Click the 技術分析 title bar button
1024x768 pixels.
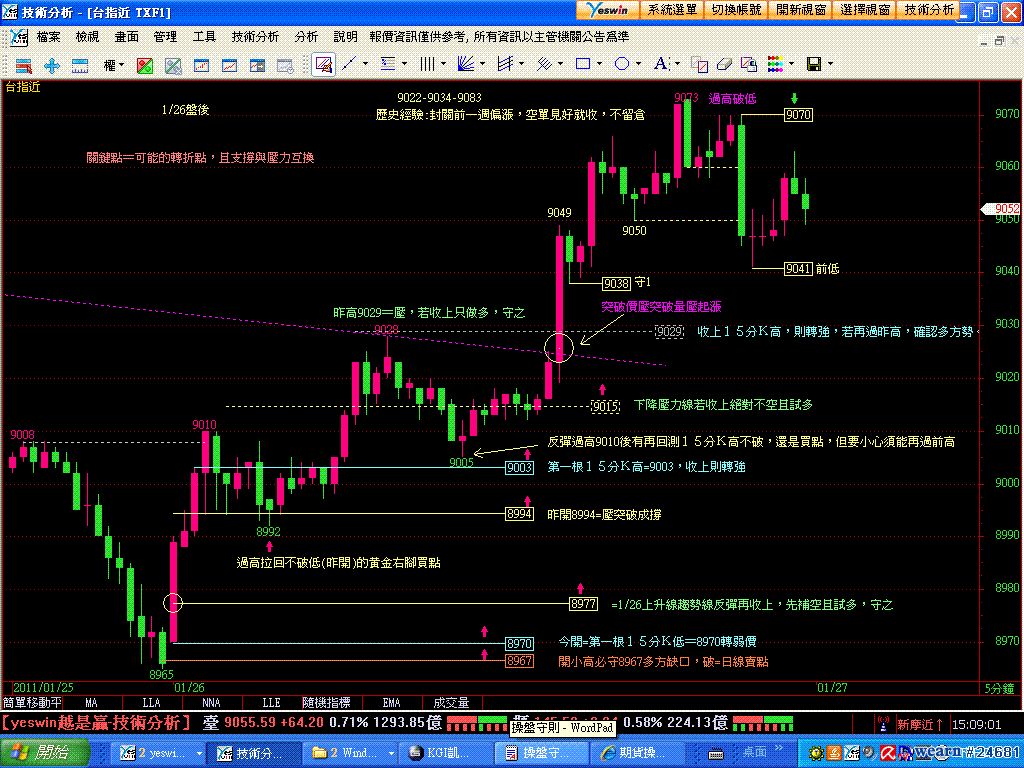(929, 10)
